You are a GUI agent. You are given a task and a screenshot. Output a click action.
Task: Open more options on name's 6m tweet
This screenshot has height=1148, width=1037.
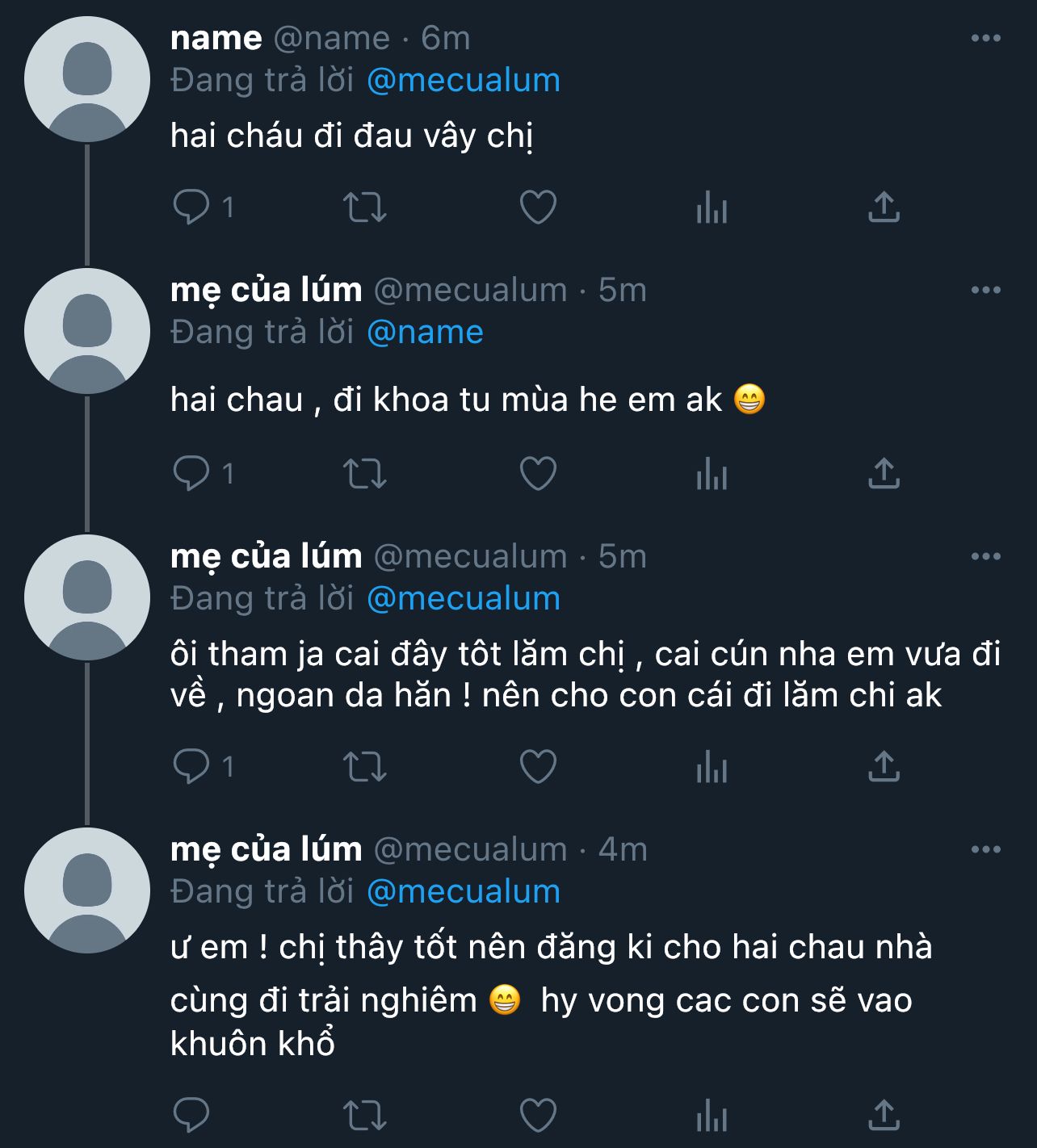[x=985, y=38]
